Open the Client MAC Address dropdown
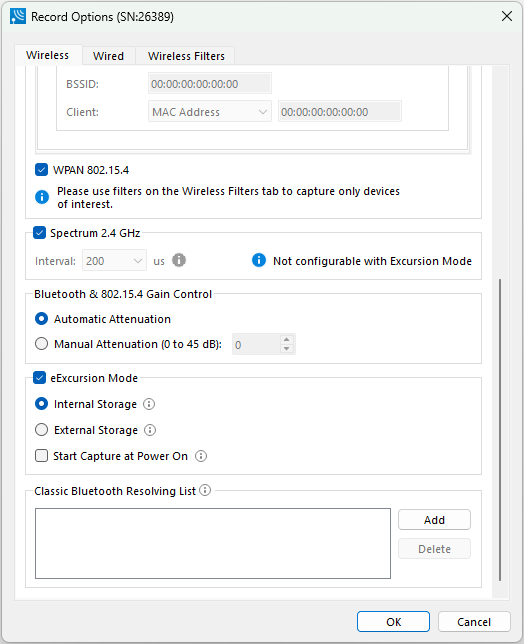This screenshot has height=644, width=524. point(209,112)
